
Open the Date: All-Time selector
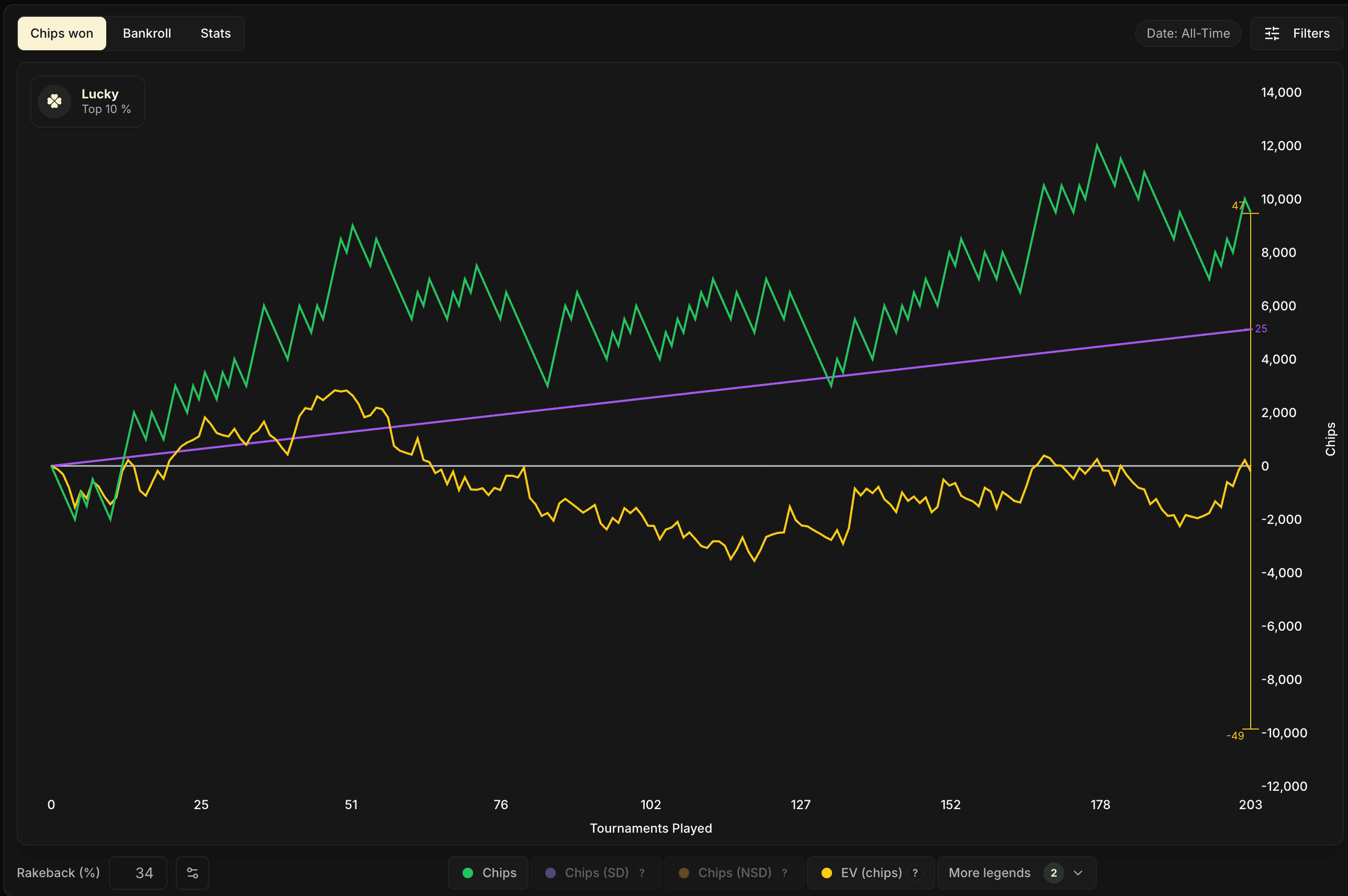pos(1187,33)
